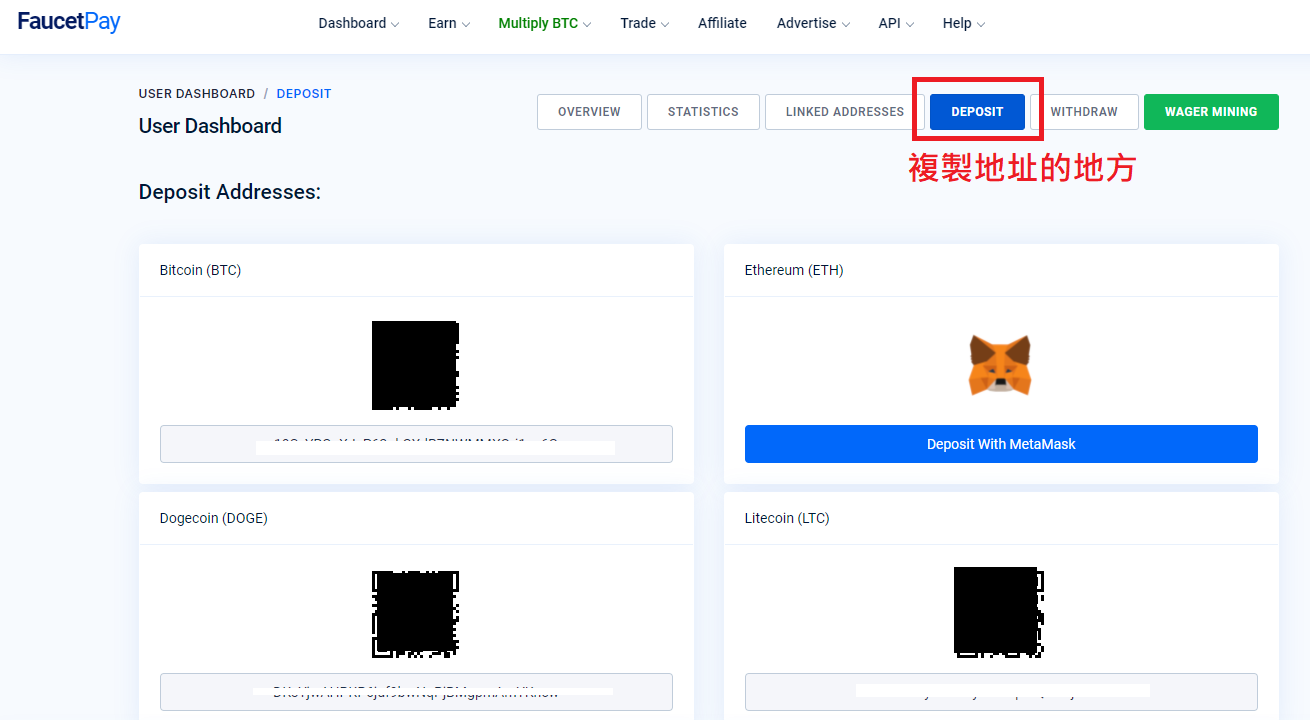Click the MetaMask fox icon
The height and width of the screenshot is (720, 1310).
coord(1000,365)
